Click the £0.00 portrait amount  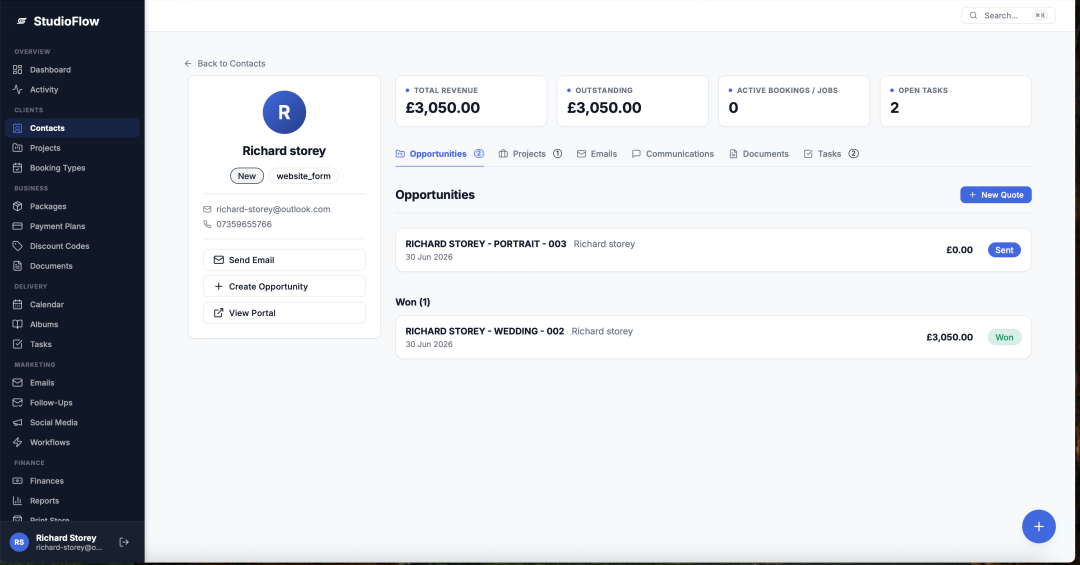click(x=959, y=250)
